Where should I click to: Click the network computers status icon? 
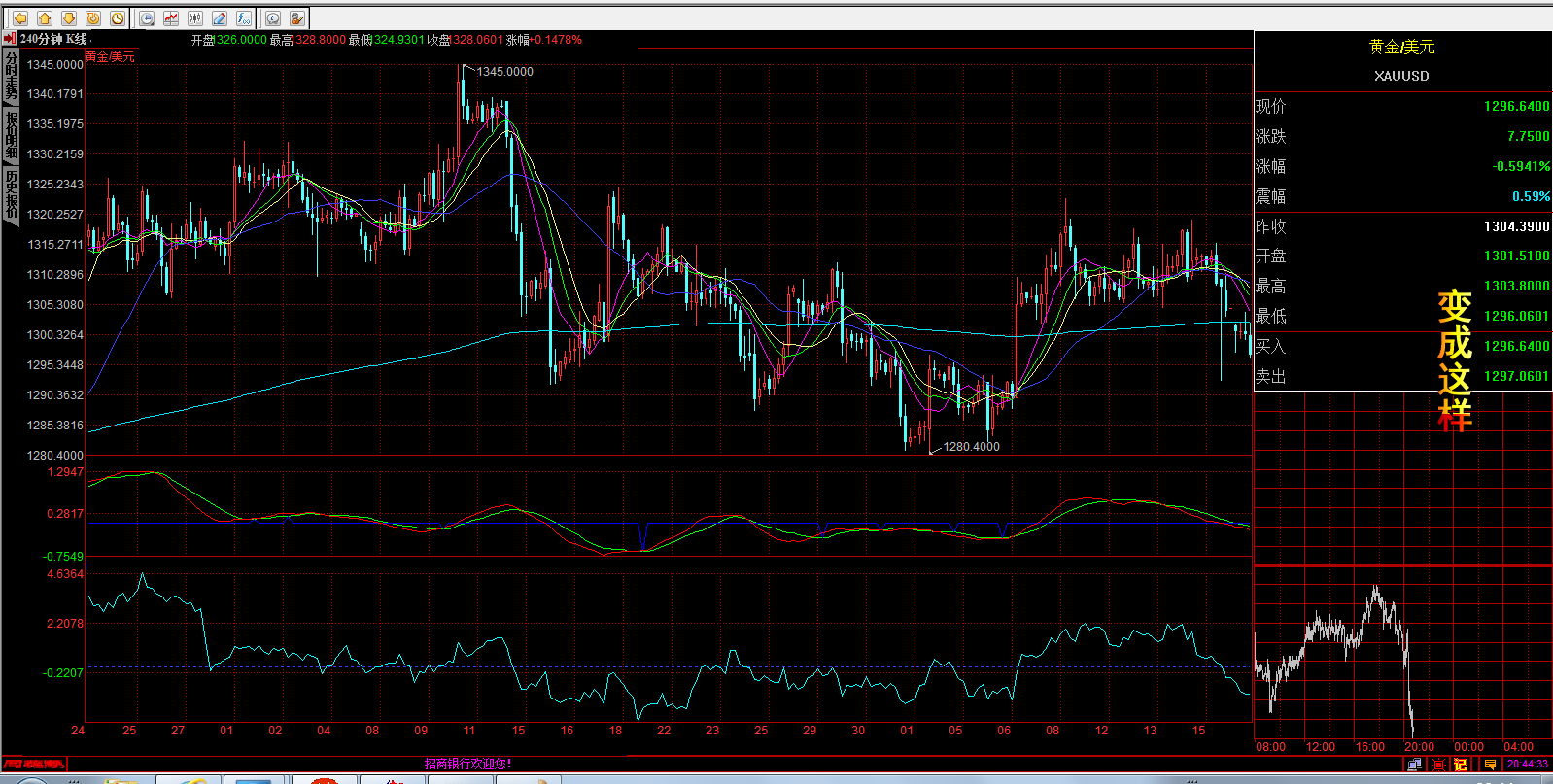(x=1414, y=765)
